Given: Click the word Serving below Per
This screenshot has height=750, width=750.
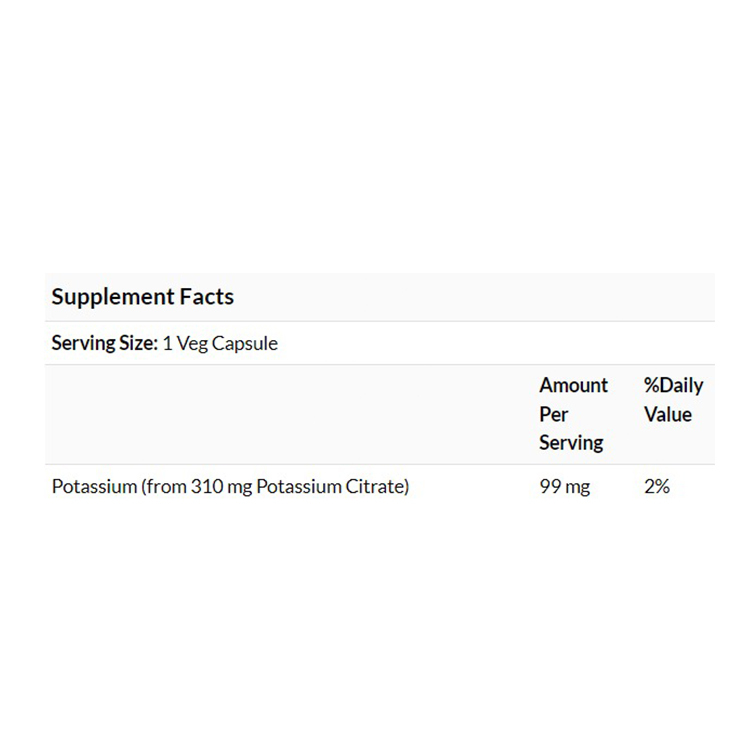Looking at the screenshot, I should click(x=571, y=442).
